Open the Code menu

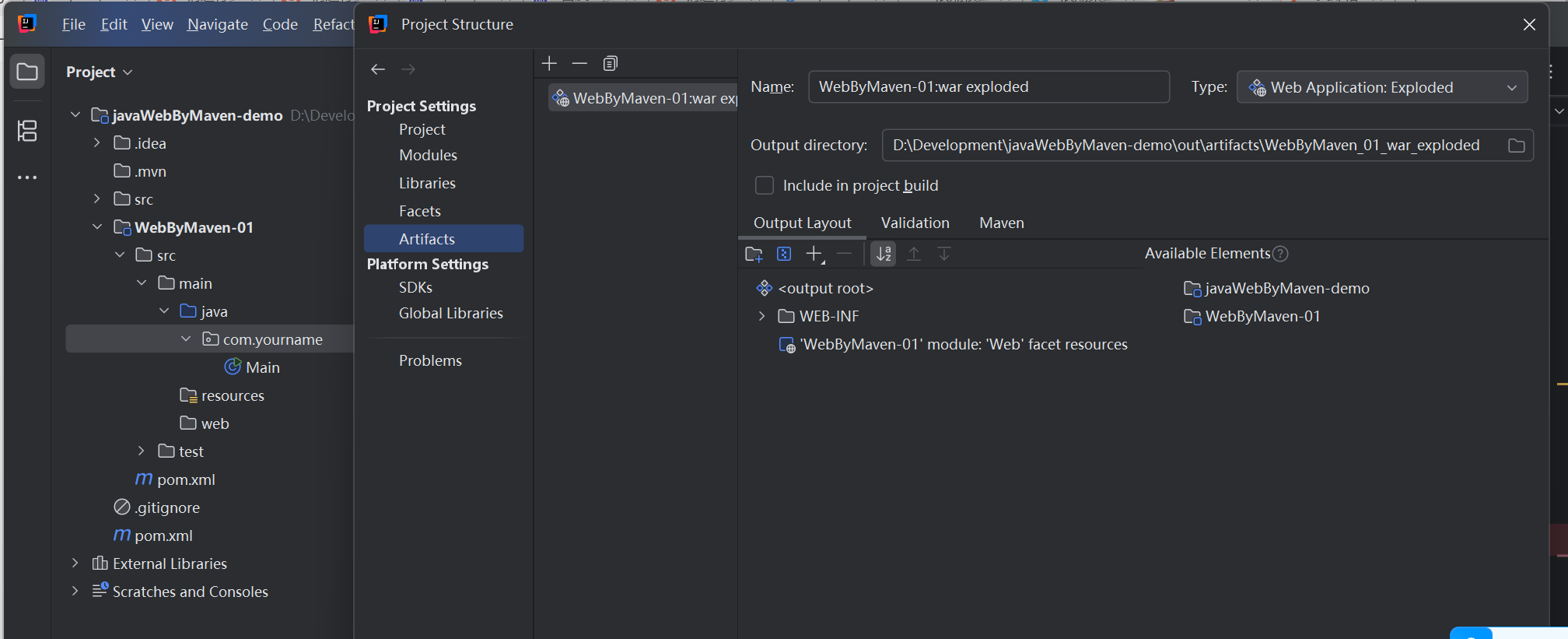tap(280, 24)
